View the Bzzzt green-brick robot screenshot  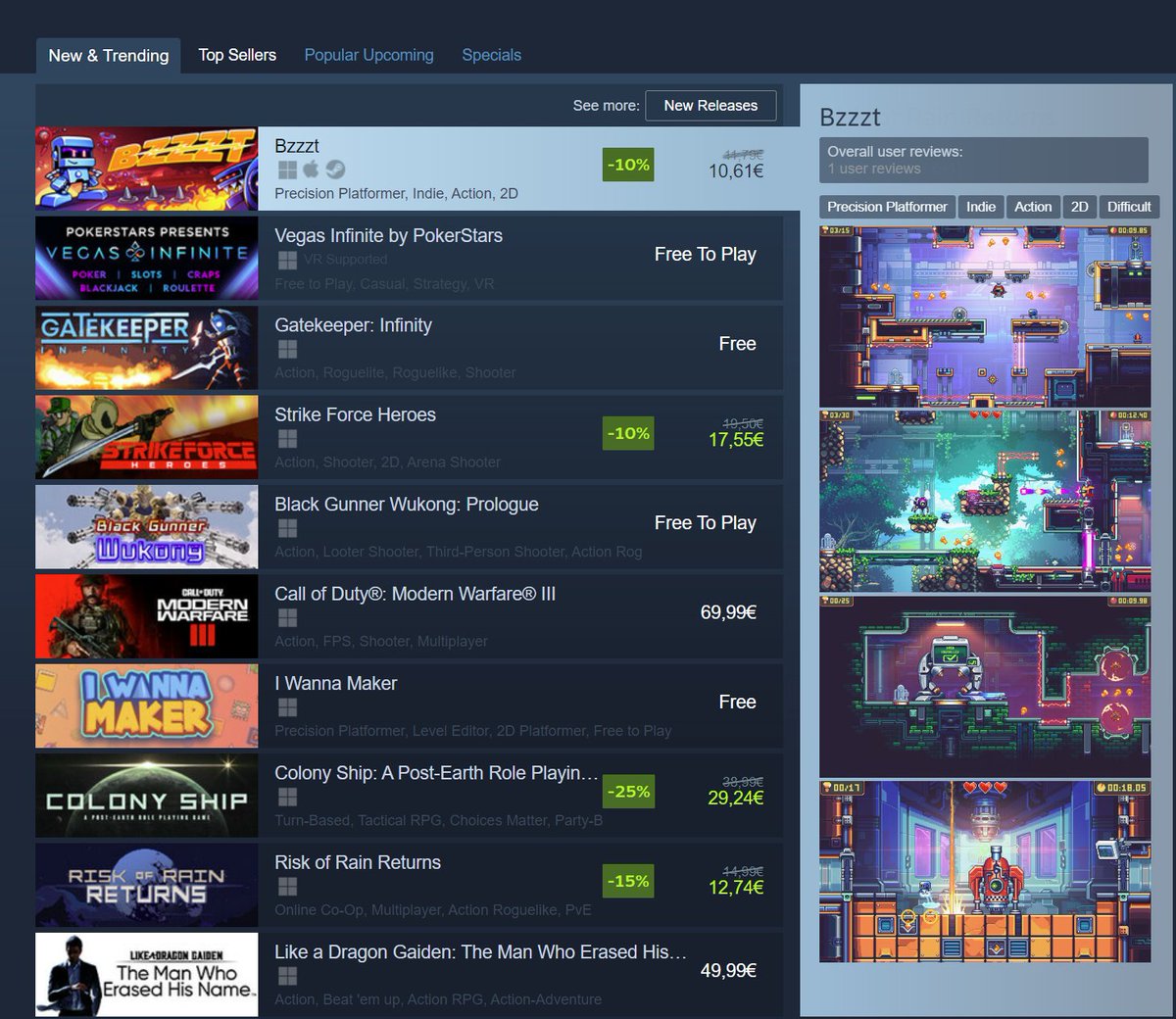[x=985, y=686]
